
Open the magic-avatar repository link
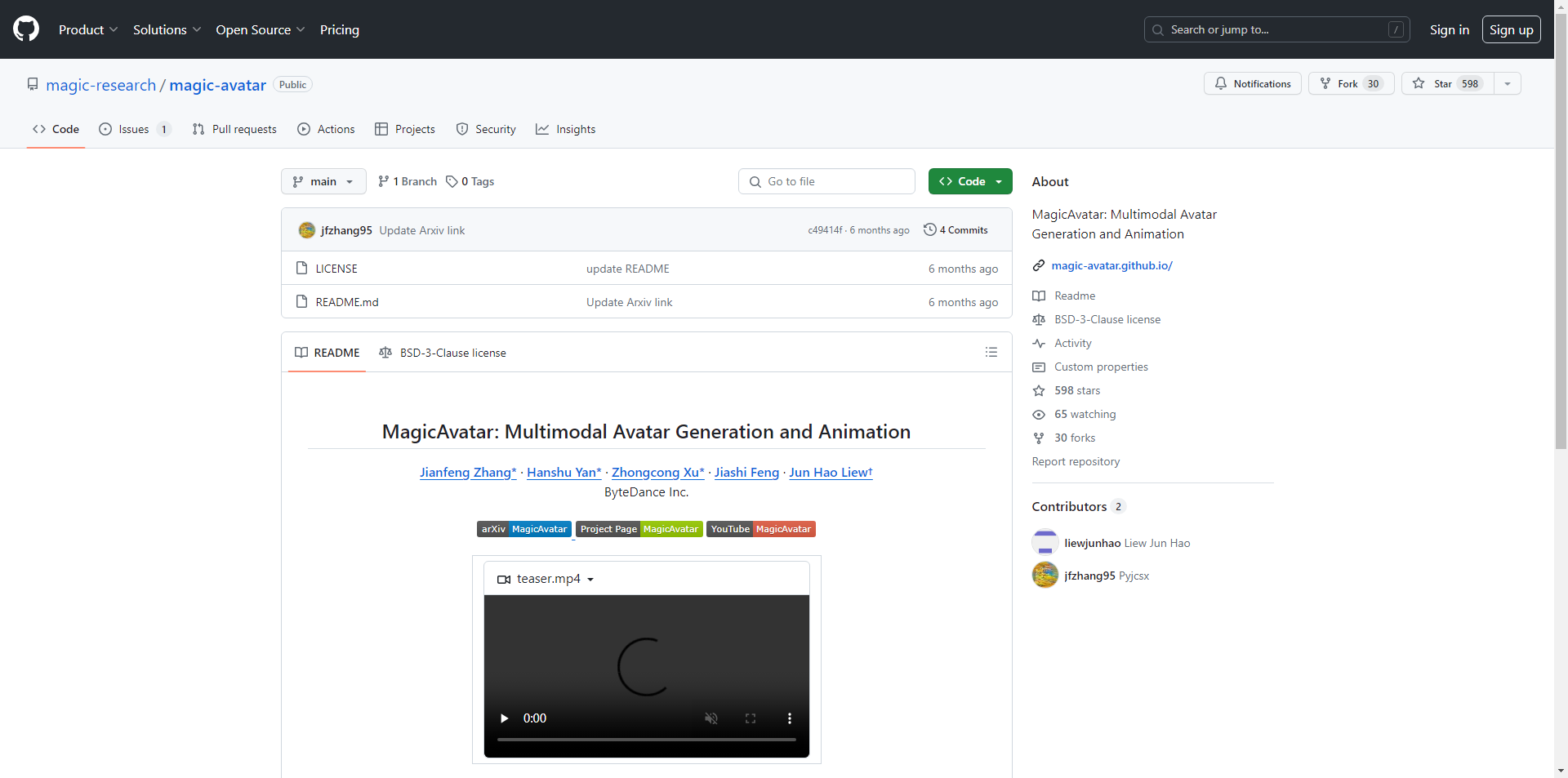217,85
